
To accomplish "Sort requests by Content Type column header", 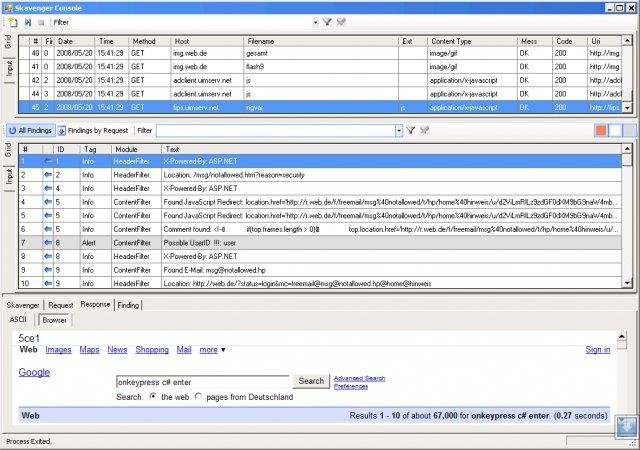I will (x=472, y=41).
